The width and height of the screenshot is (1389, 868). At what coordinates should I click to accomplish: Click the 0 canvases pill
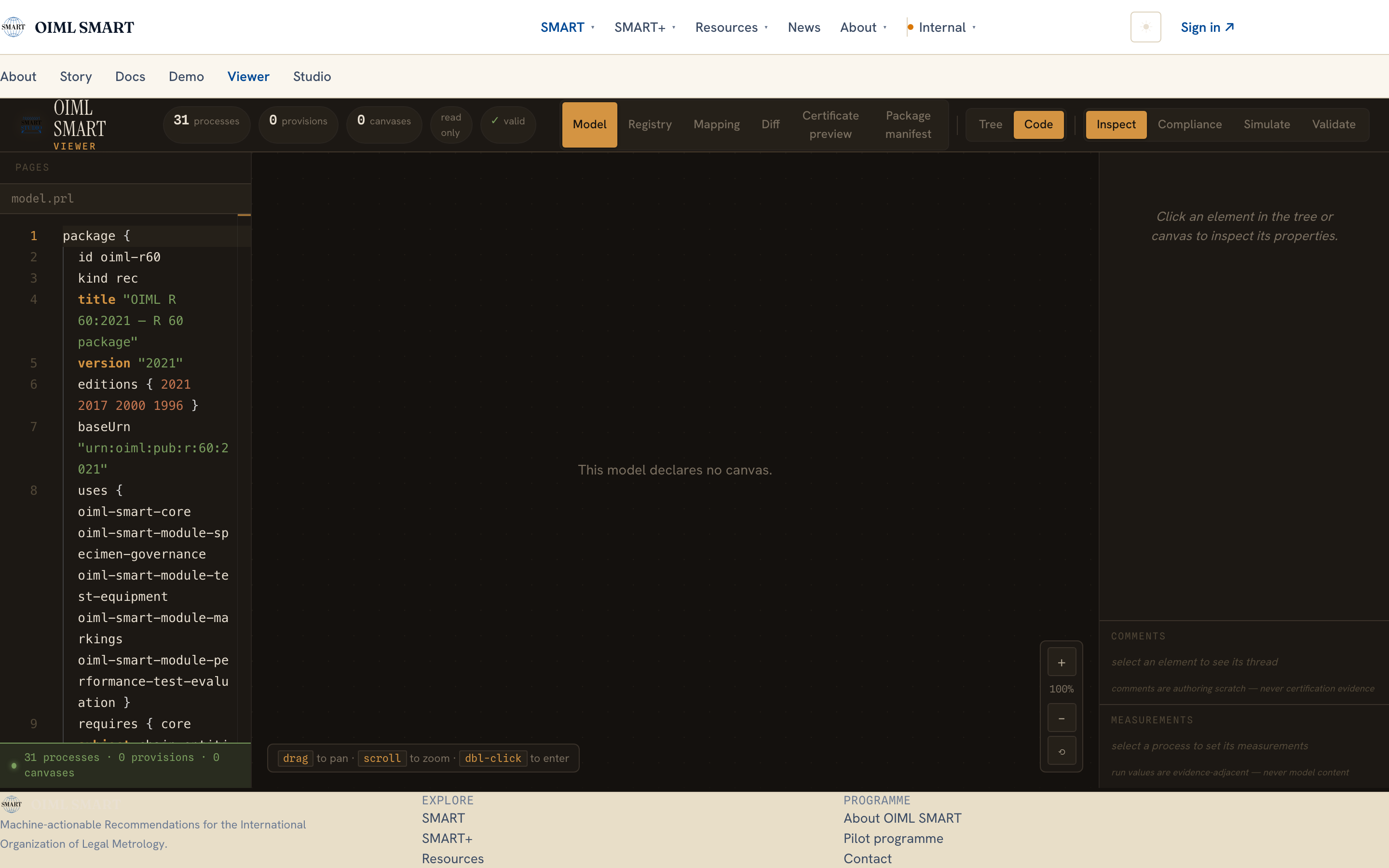pyautogui.click(x=384, y=124)
